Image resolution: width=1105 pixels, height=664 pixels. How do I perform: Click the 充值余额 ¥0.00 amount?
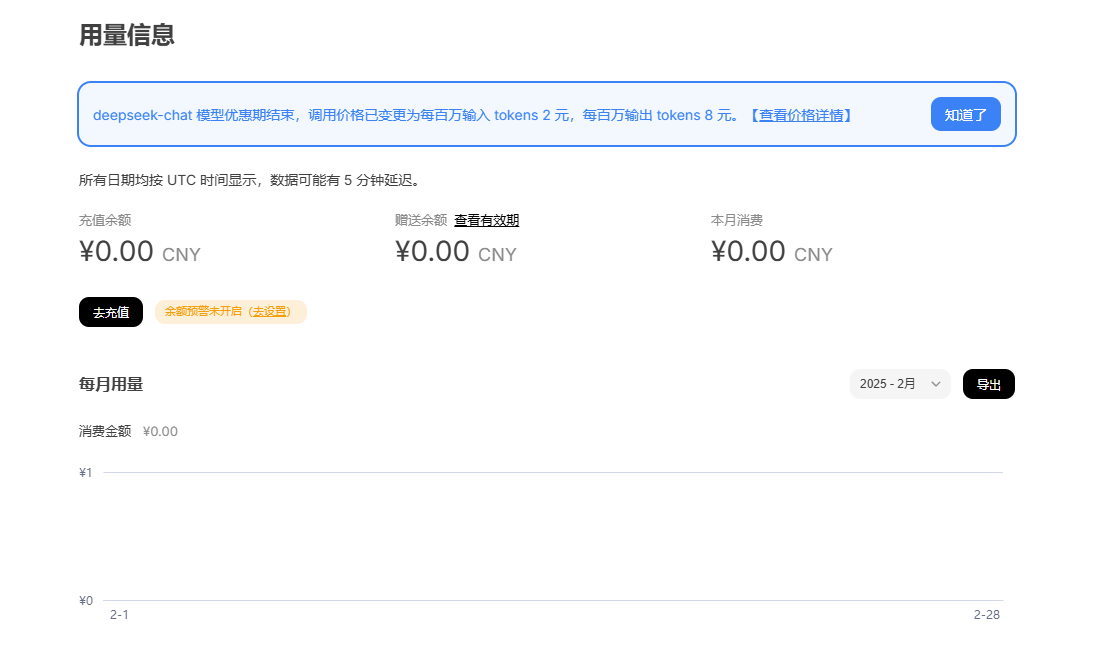[117, 251]
